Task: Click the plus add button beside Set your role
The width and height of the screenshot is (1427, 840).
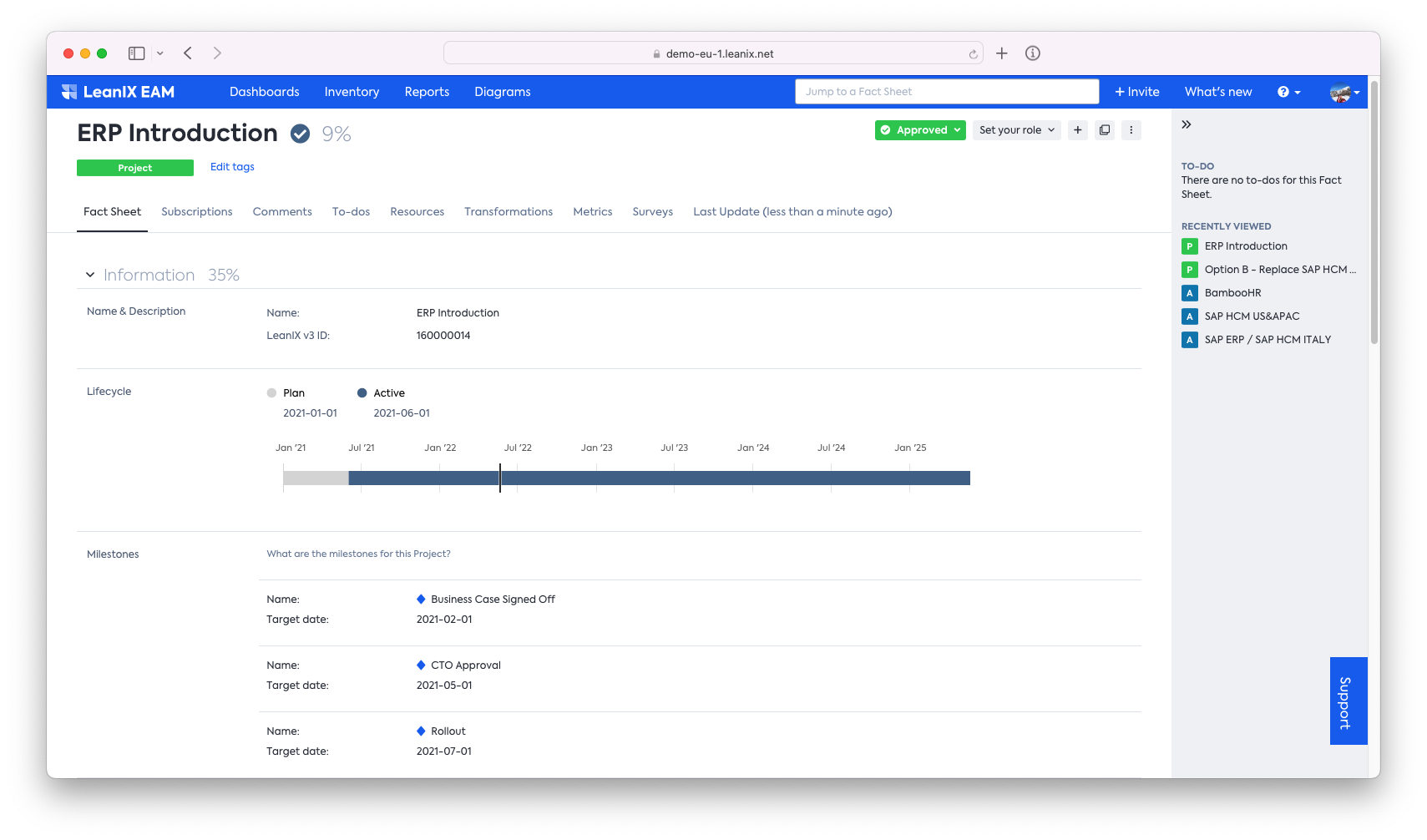Action: coord(1078,130)
